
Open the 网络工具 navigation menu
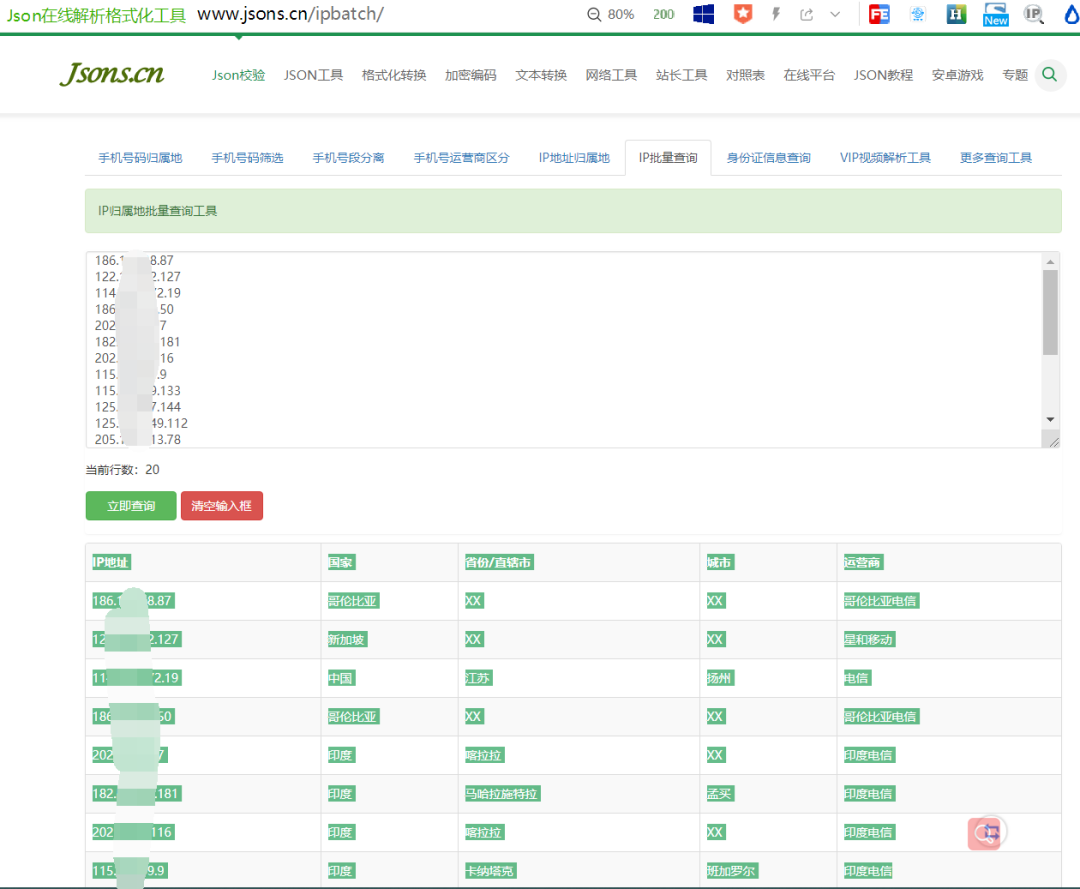pyautogui.click(x=611, y=75)
